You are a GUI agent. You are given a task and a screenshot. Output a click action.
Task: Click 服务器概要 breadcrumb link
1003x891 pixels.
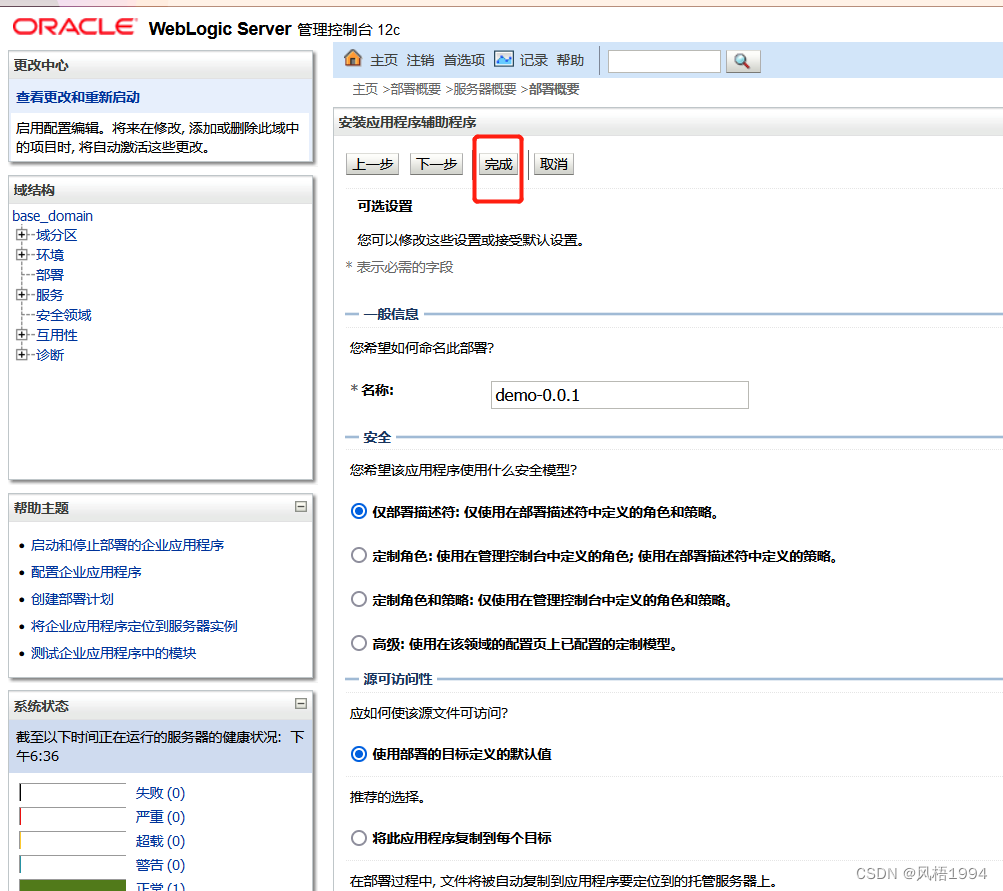484,89
